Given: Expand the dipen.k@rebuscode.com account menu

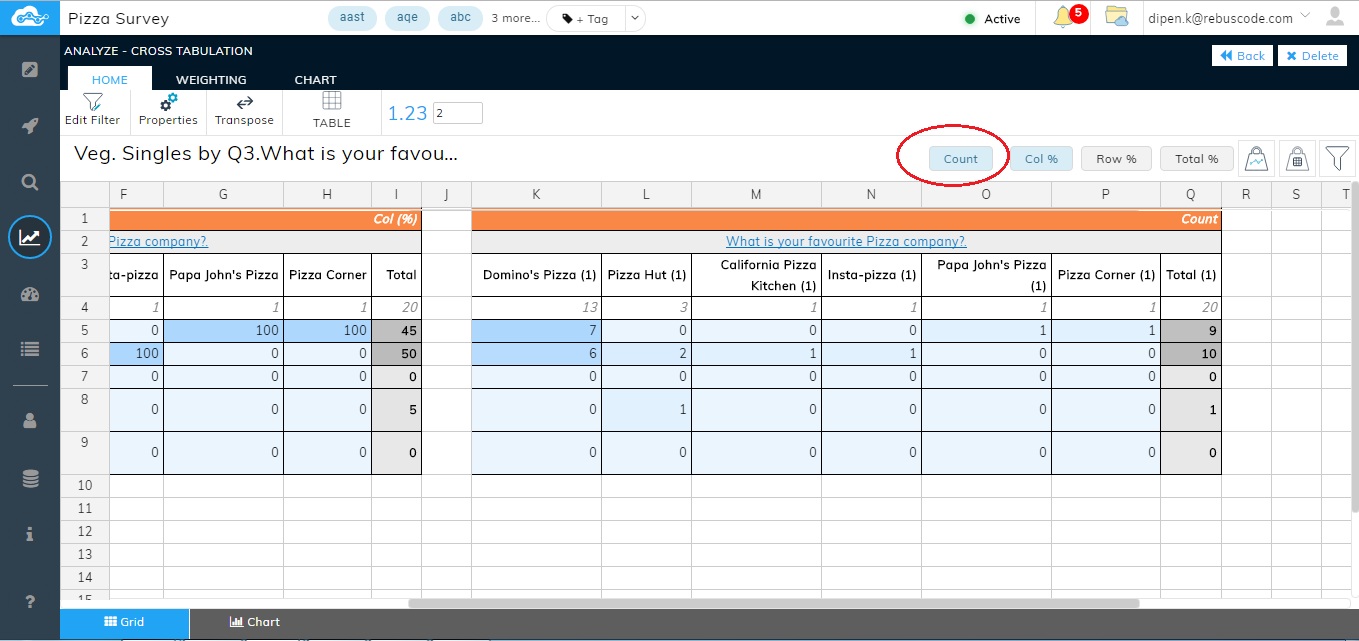Looking at the screenshot, I should pos(1227,18).
